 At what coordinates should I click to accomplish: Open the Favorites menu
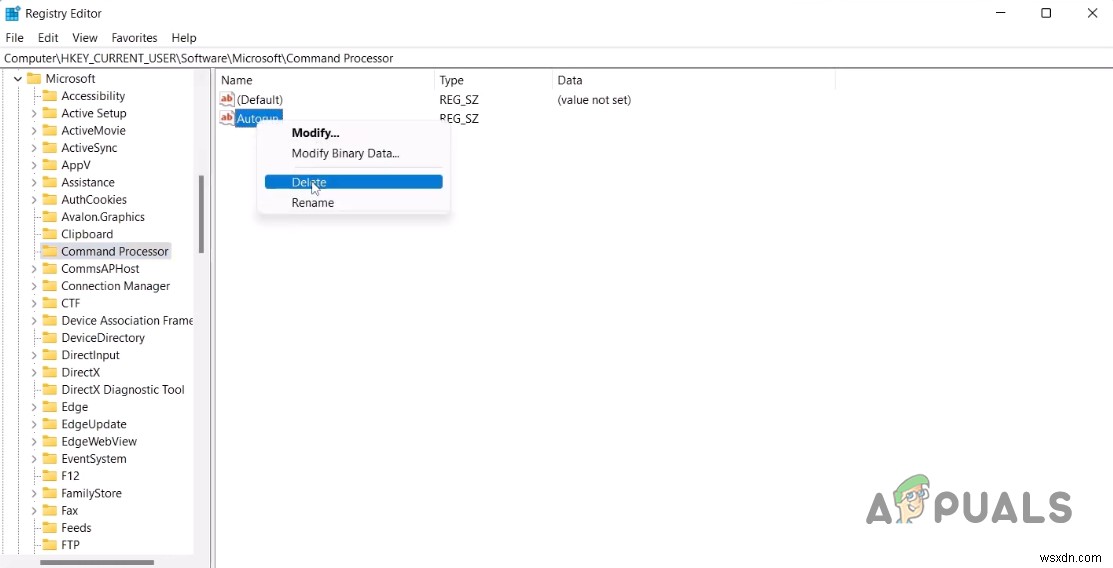[134, 38]
